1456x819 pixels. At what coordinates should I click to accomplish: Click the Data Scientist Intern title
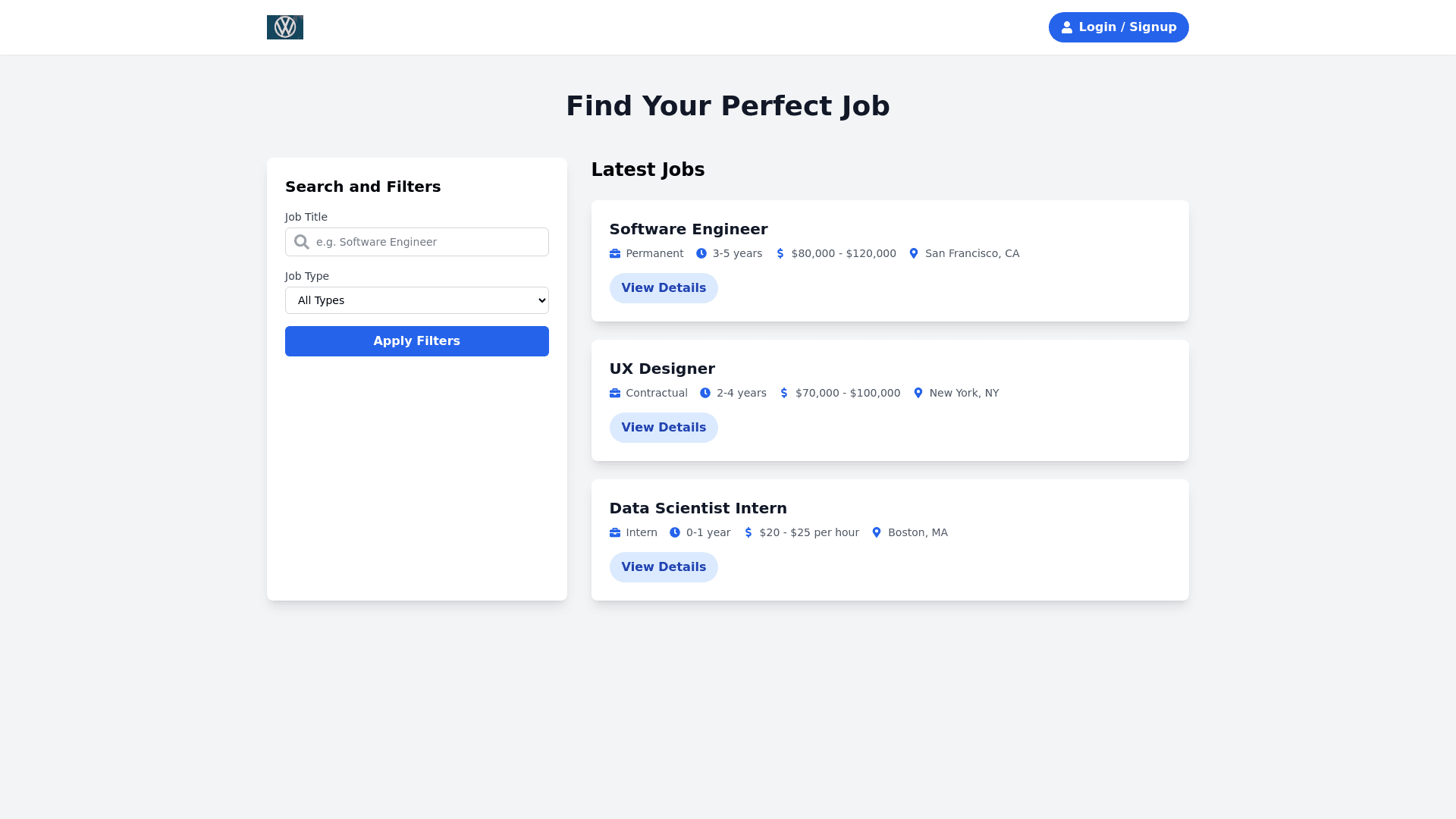pyautogui.click(x=698, y=508)
